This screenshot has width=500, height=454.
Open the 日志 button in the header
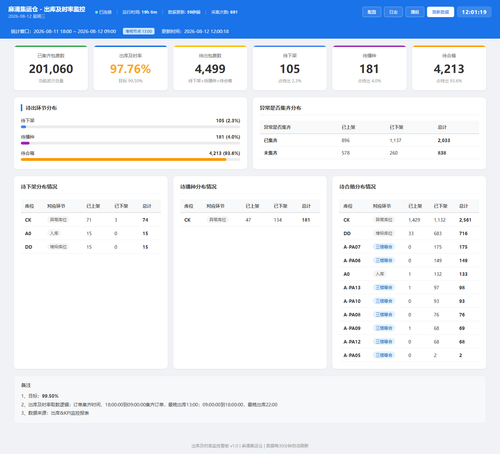393,12
